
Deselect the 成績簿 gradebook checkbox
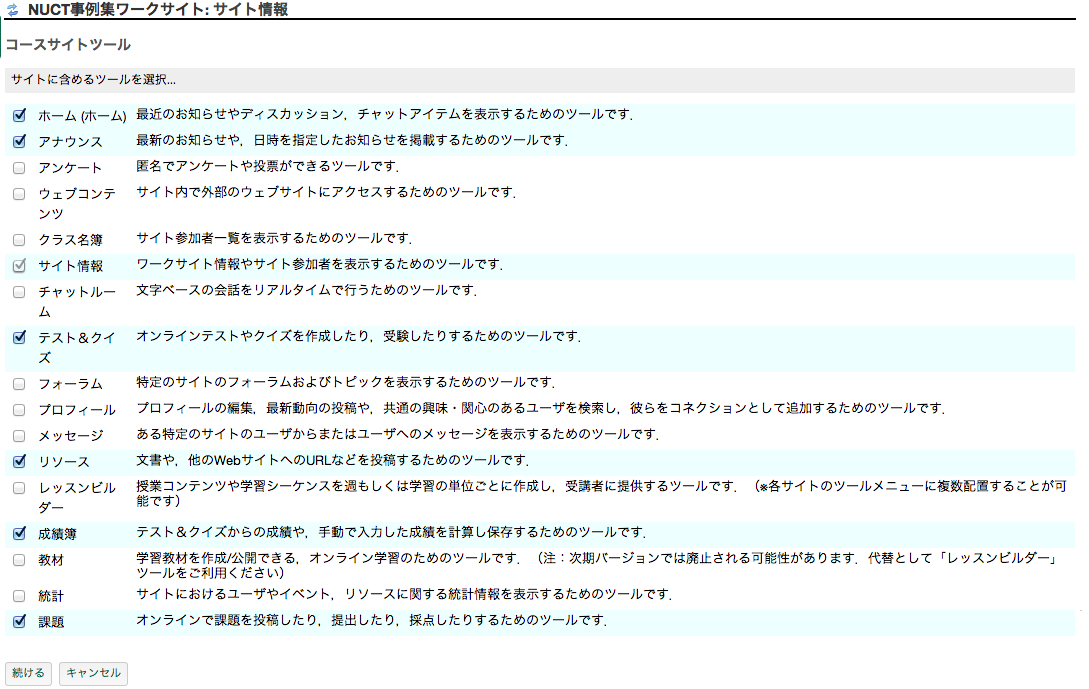click(19, 534)
